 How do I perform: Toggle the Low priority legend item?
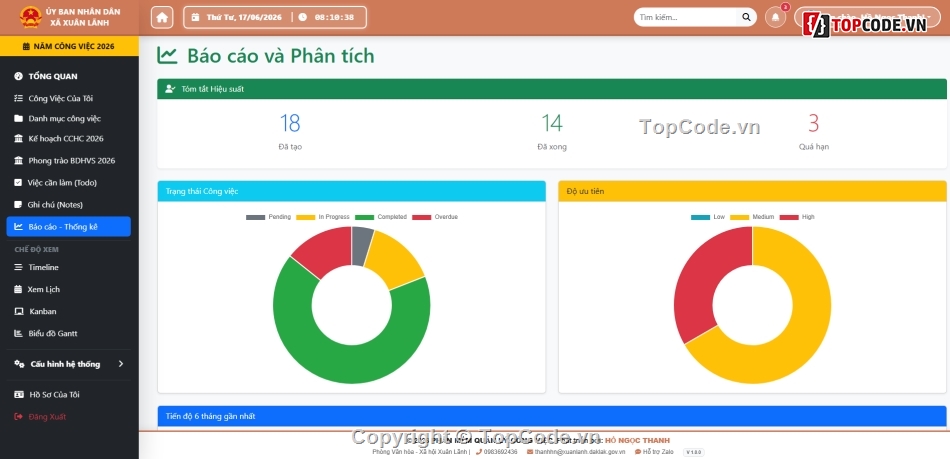708,217
